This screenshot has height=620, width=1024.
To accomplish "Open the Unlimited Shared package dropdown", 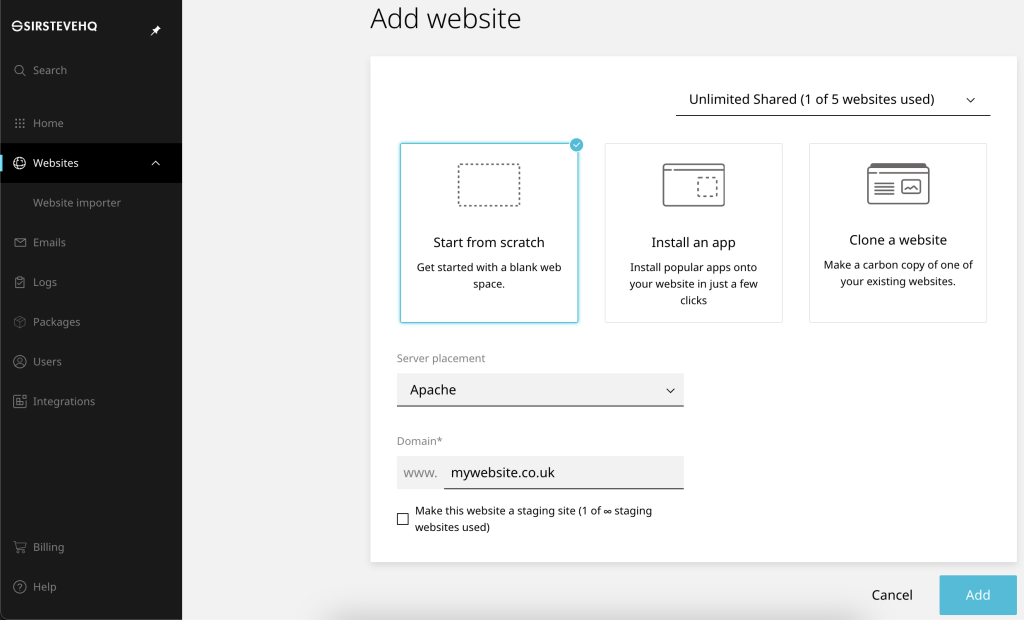I will (833, 100).
